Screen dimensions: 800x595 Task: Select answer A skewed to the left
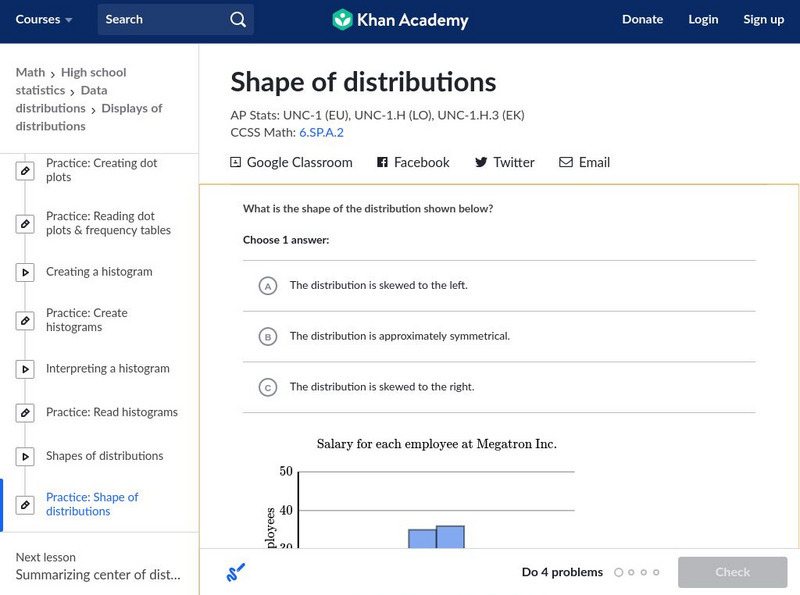pyautogui.click(x=267, y=286)
